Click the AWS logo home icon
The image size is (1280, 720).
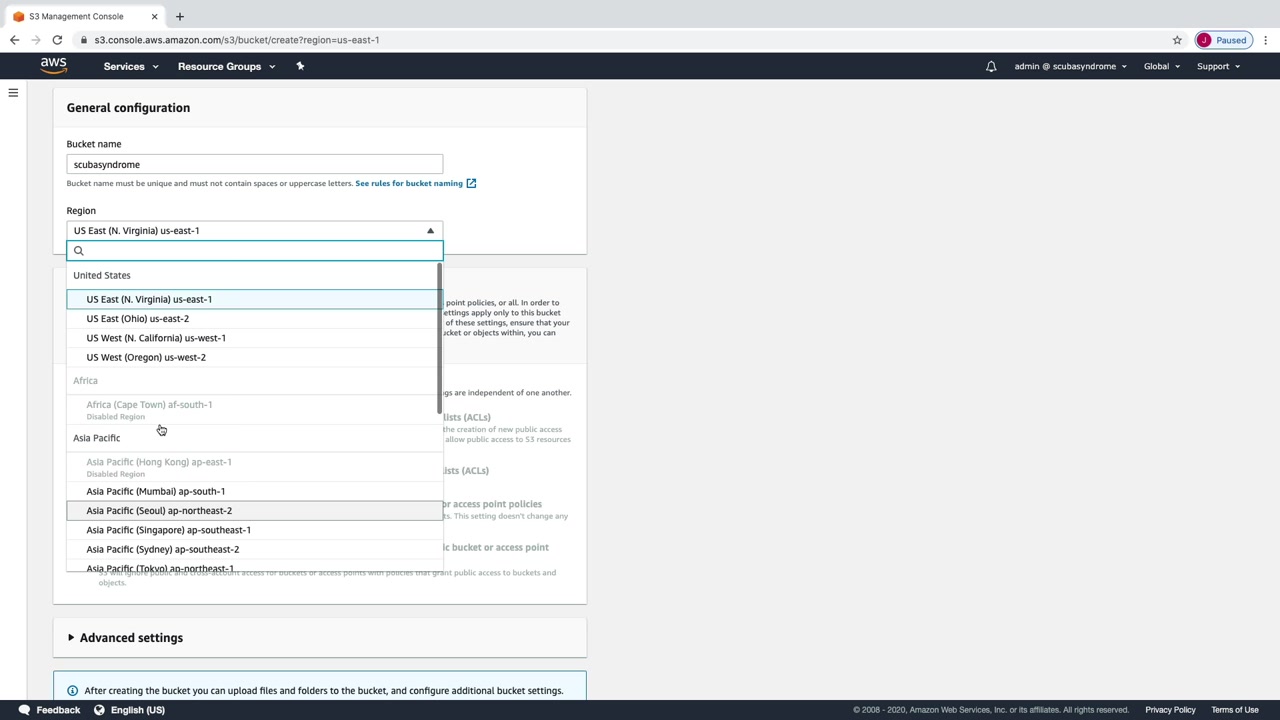point(54,66)
